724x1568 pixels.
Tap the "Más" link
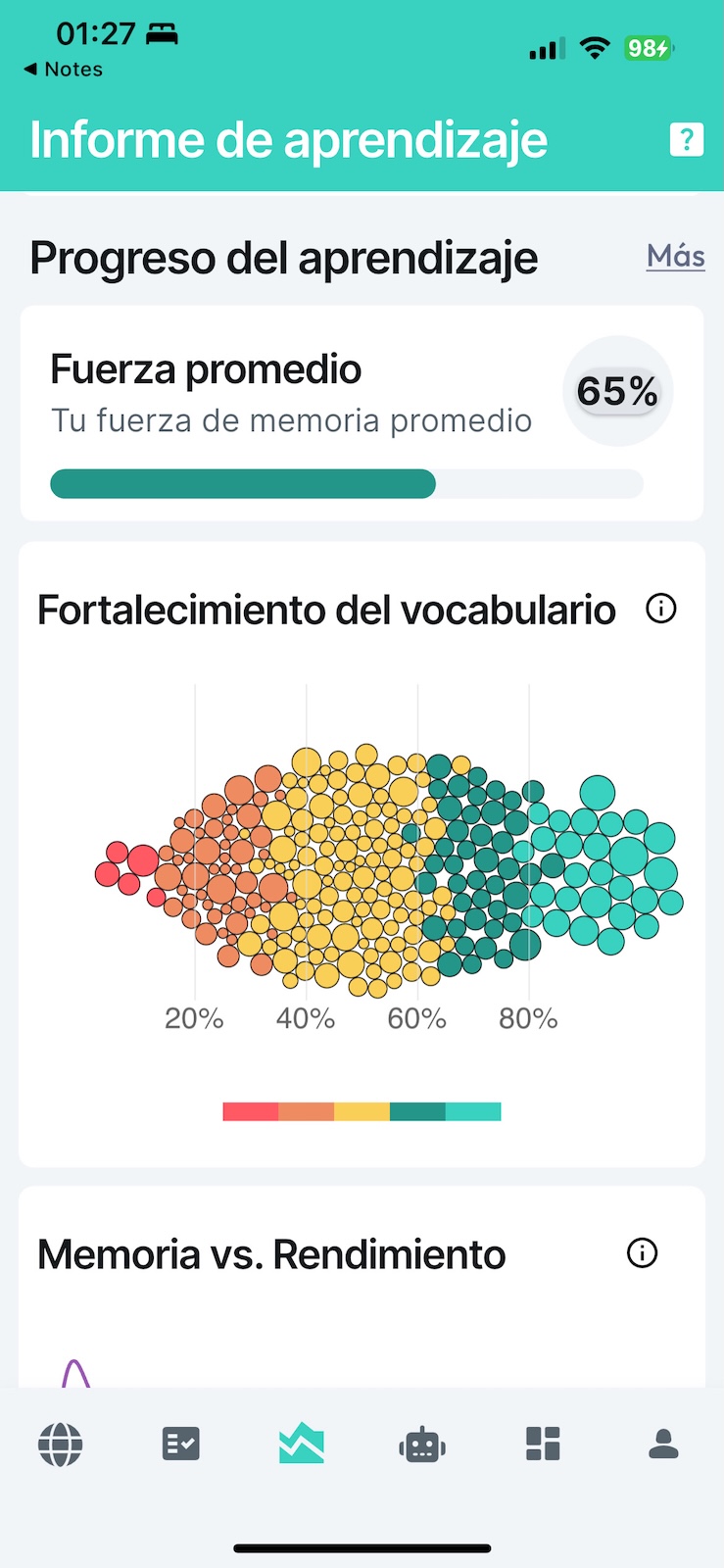(675, 257)
